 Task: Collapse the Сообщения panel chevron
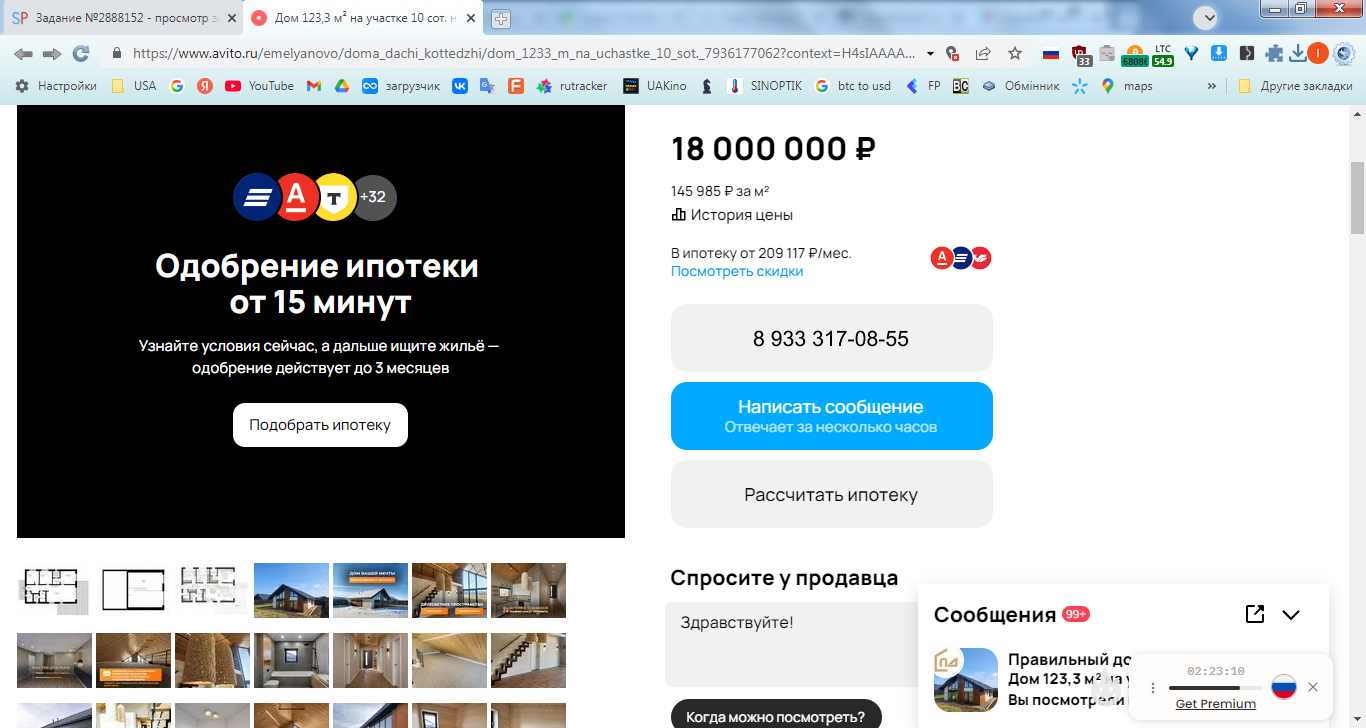coord(1291,615)
